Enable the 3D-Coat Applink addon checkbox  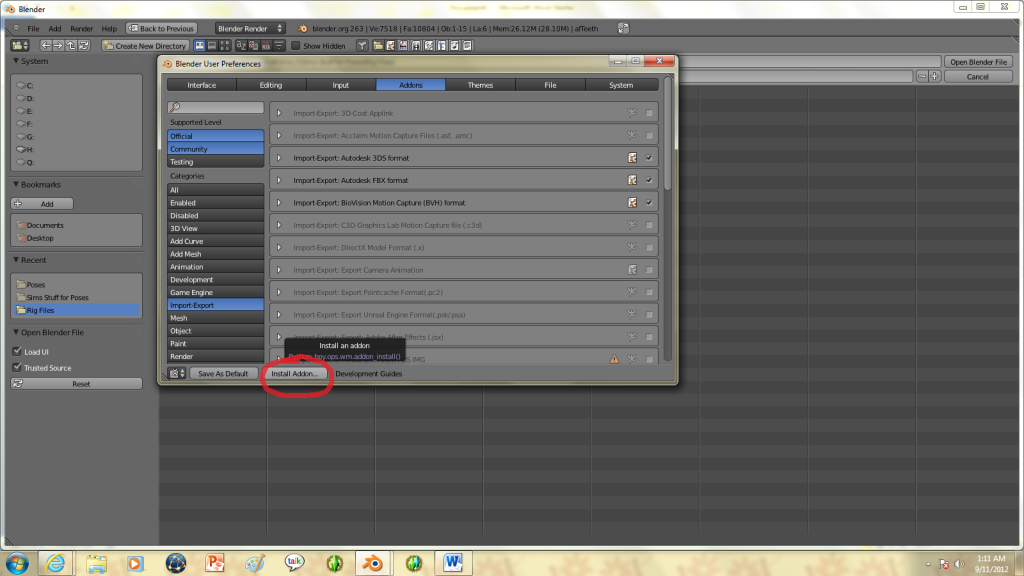(649, 113)
